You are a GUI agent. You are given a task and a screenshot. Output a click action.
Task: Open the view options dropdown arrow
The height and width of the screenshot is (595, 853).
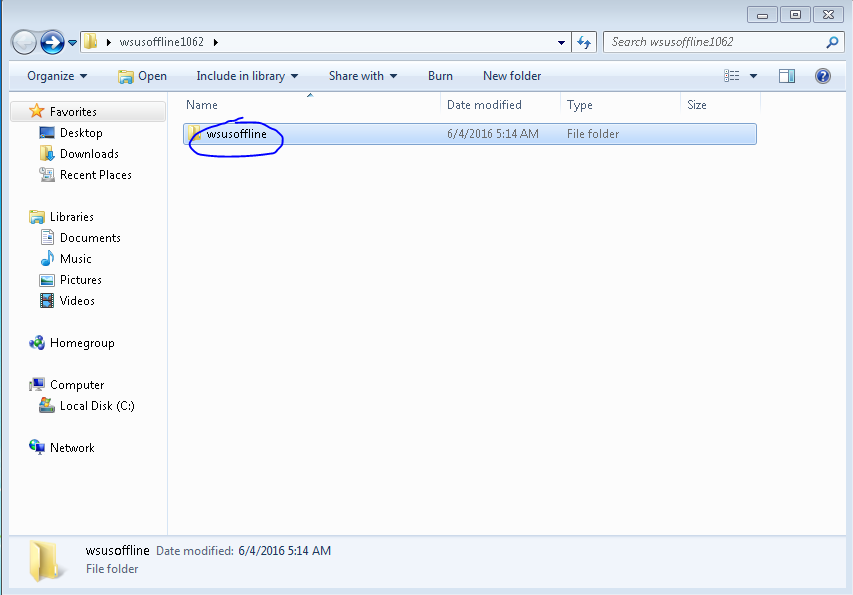click(x=753, y=76)
